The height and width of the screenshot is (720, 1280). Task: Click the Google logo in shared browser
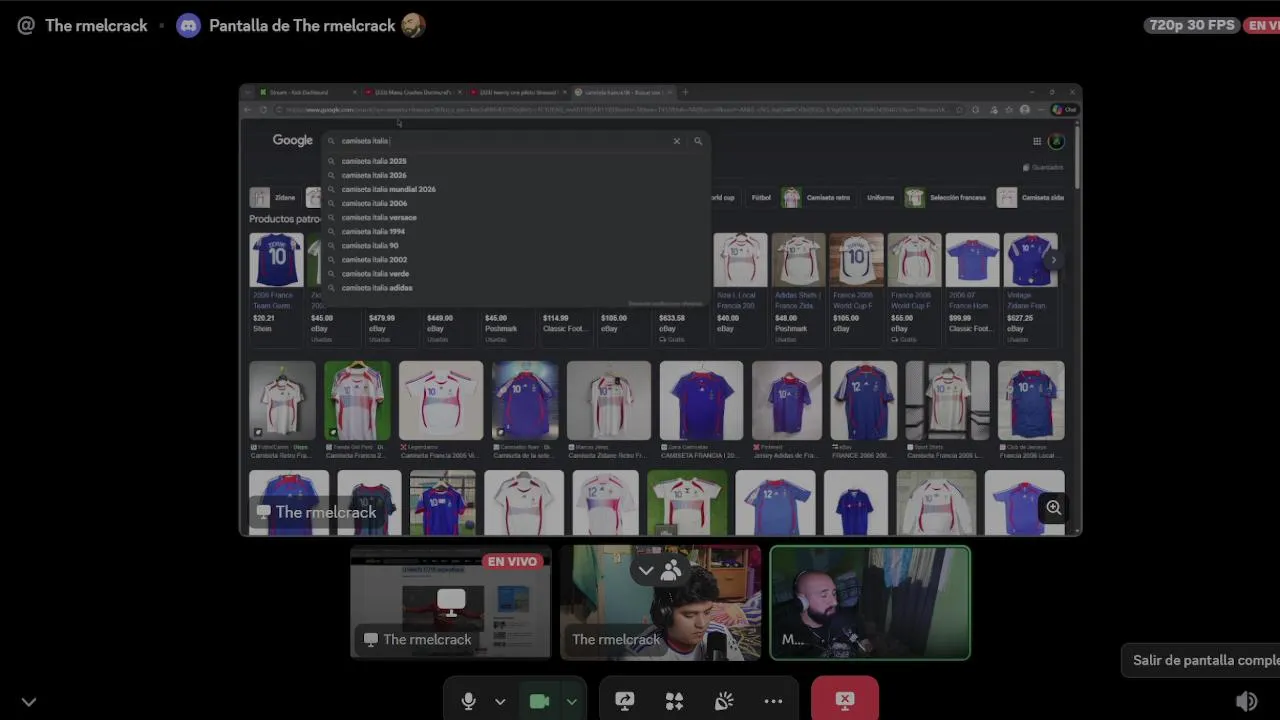point(293,140)
